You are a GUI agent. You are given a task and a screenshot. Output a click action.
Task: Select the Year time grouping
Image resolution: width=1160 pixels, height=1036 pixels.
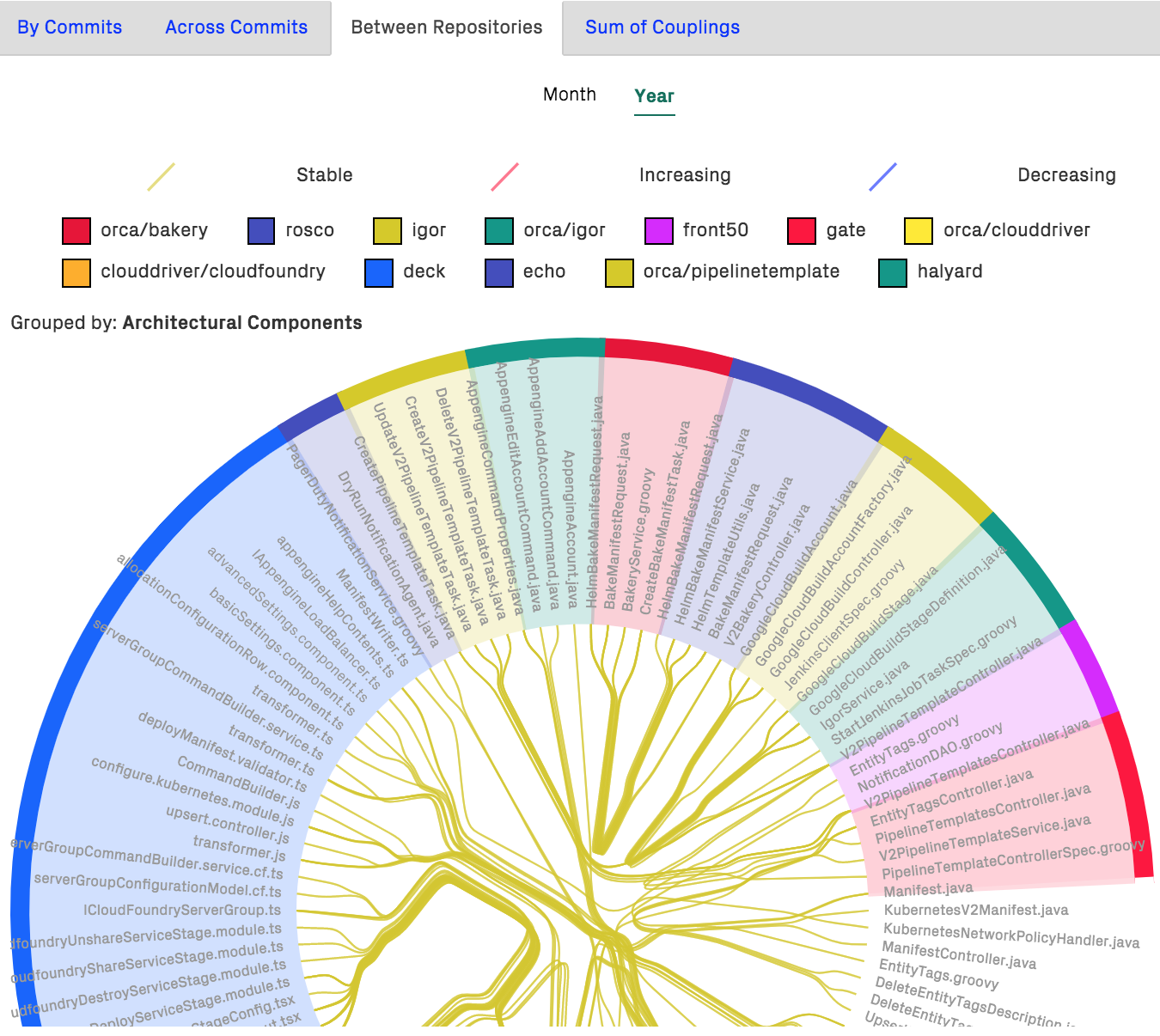pyautogui.click(x=654, y=96)
